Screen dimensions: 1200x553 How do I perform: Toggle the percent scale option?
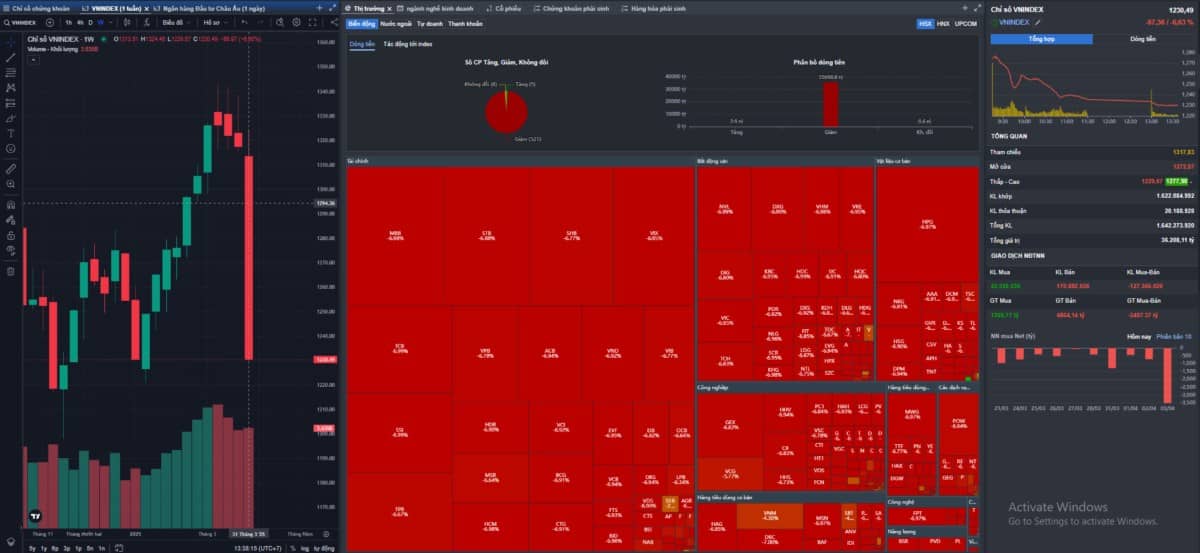point(294,548)
